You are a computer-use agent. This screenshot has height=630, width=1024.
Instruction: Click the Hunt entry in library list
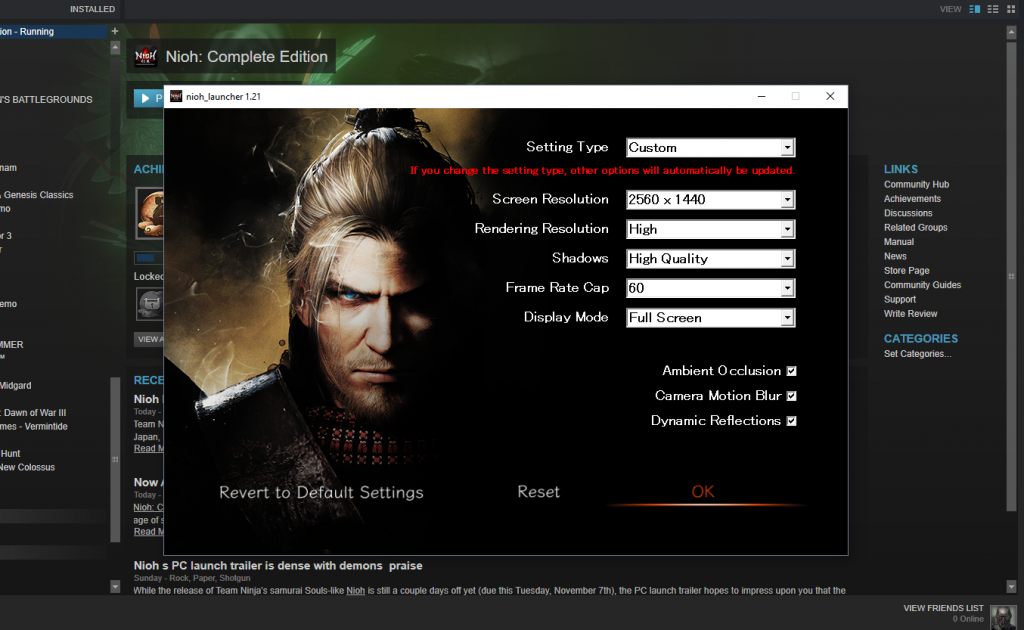[10, 454]
